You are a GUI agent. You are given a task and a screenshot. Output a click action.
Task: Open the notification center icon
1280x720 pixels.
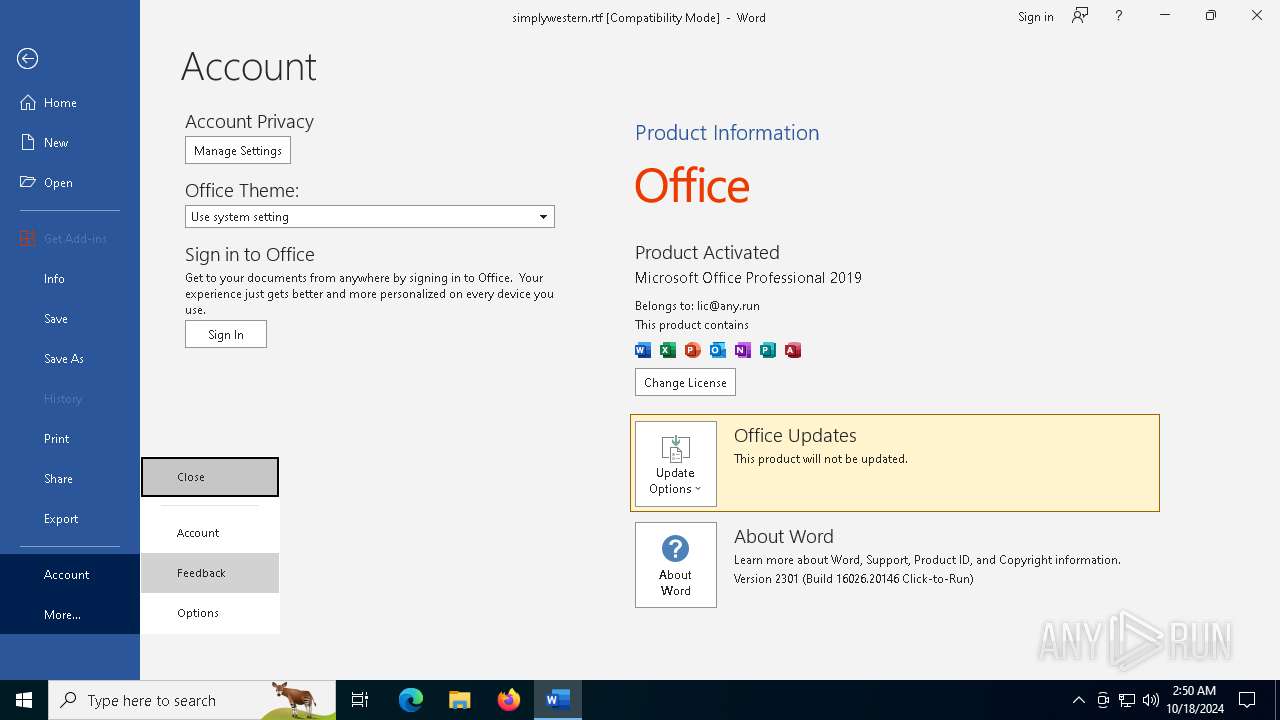click(x=1247, y=700)
